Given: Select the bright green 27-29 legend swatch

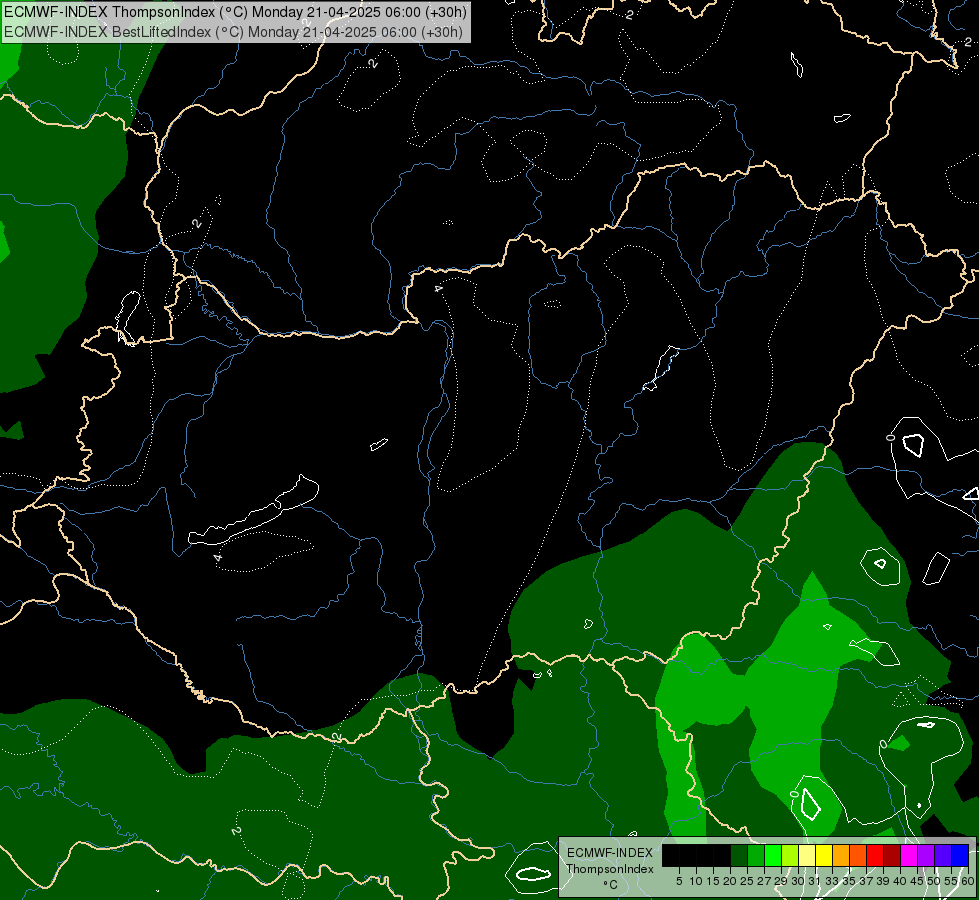Looking at the screenshot, I should click(773, 855).
